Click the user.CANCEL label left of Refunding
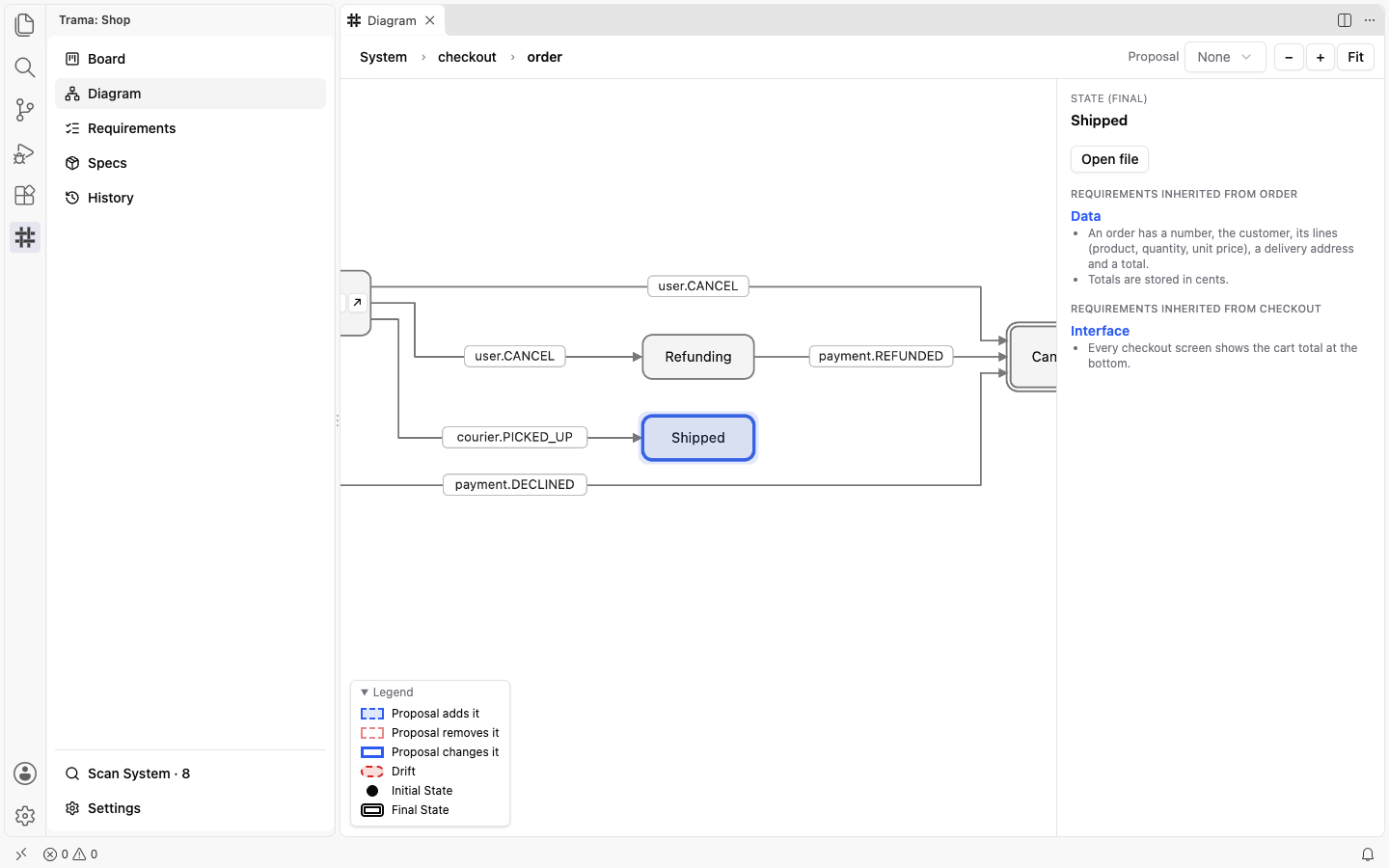 tap(515, 356)
